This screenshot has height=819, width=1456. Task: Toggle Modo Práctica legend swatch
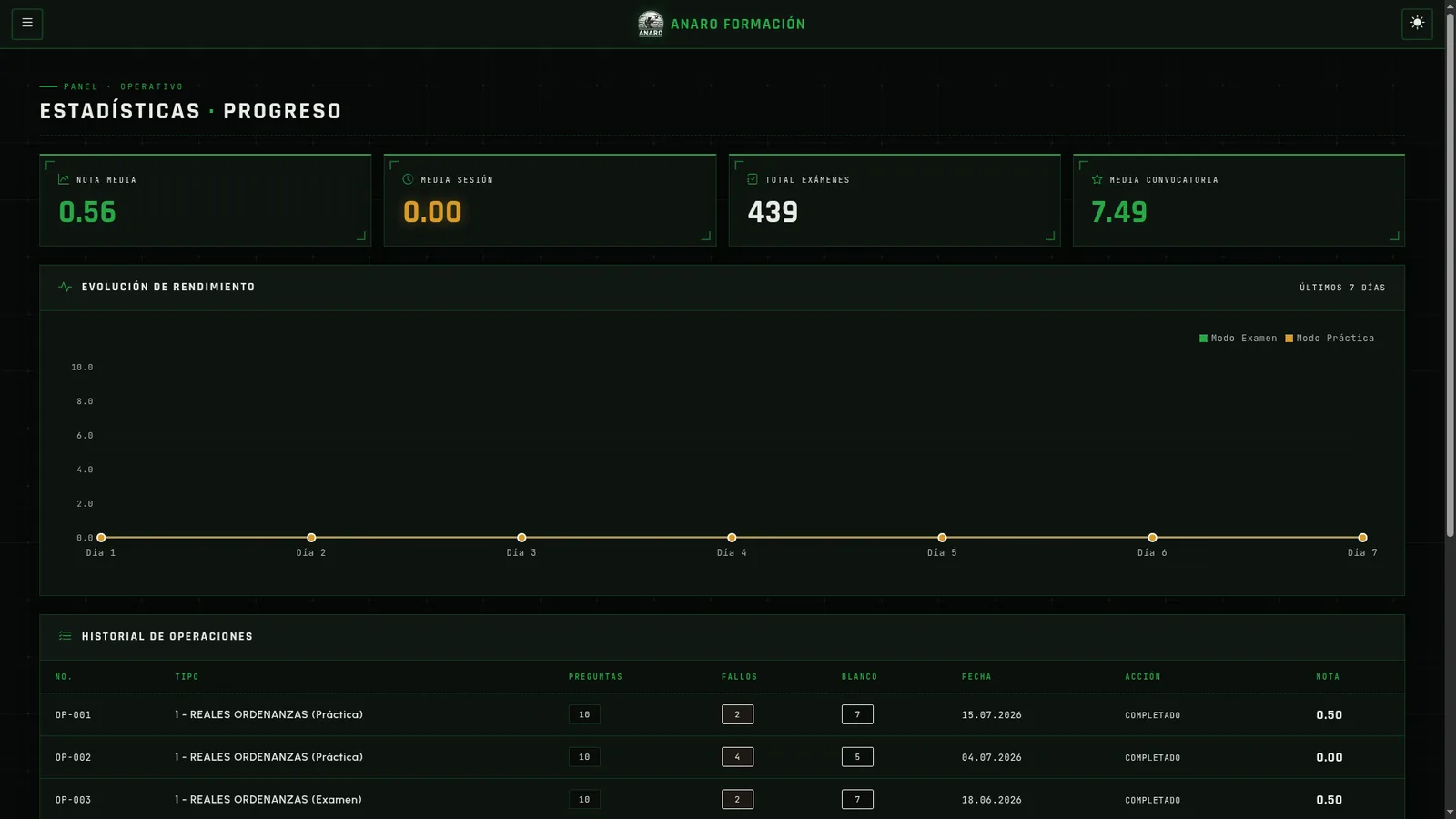tap(1289, 339)
